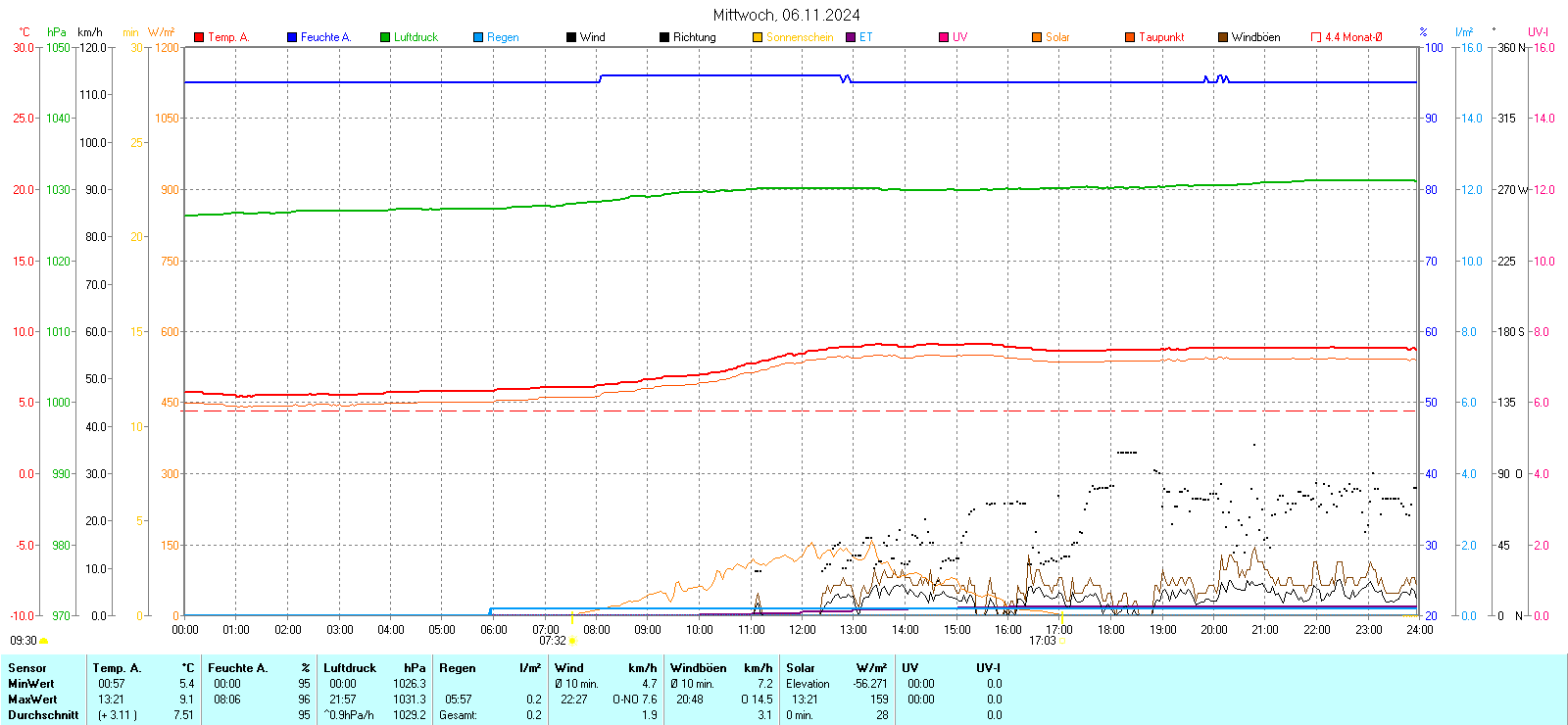Click the Richtung legend label
1568x725 pixels.
click(x=694, y=37)
